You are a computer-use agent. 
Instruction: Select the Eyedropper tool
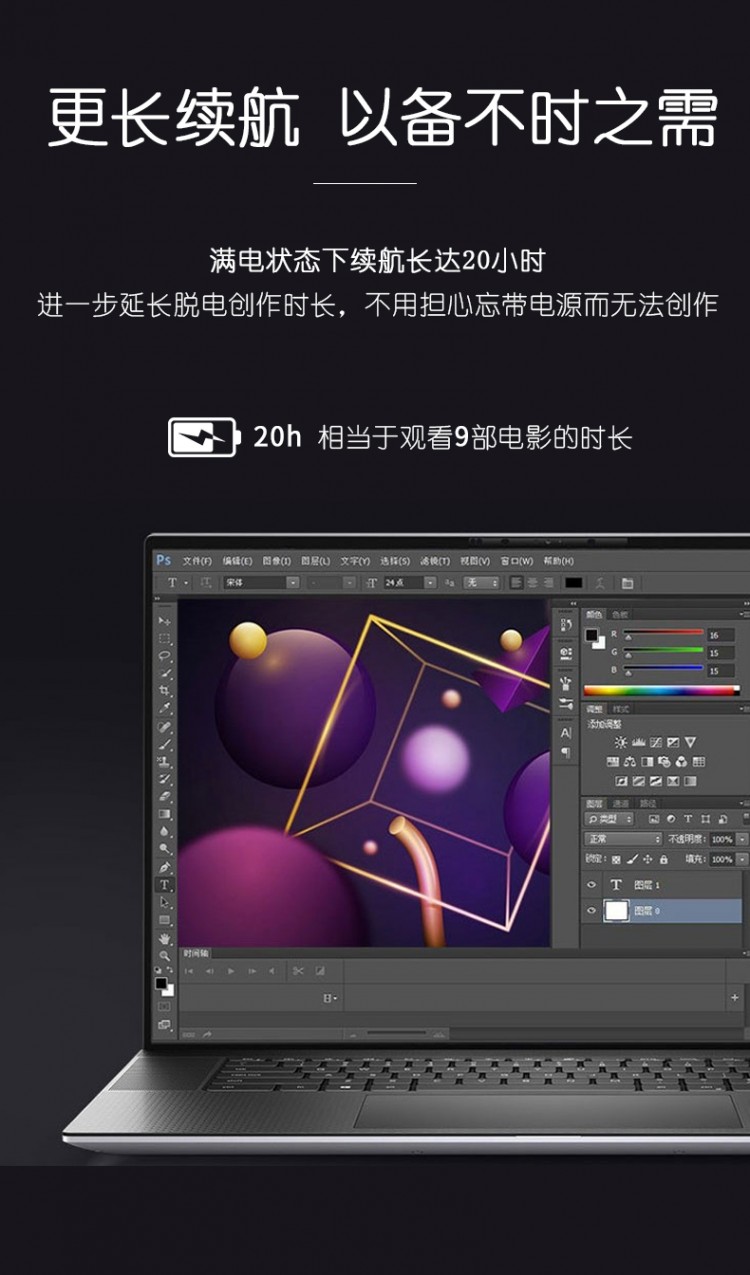tap(165, 708)
